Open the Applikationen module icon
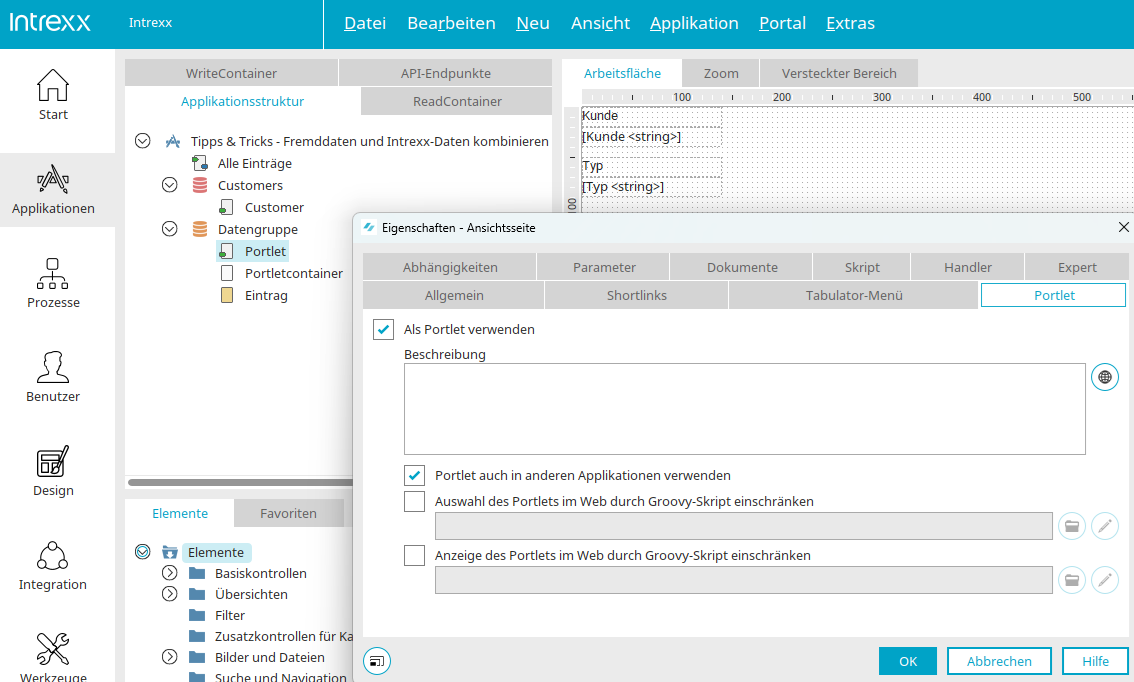Viewport: 1134px width, 682px height. point(53,179)
